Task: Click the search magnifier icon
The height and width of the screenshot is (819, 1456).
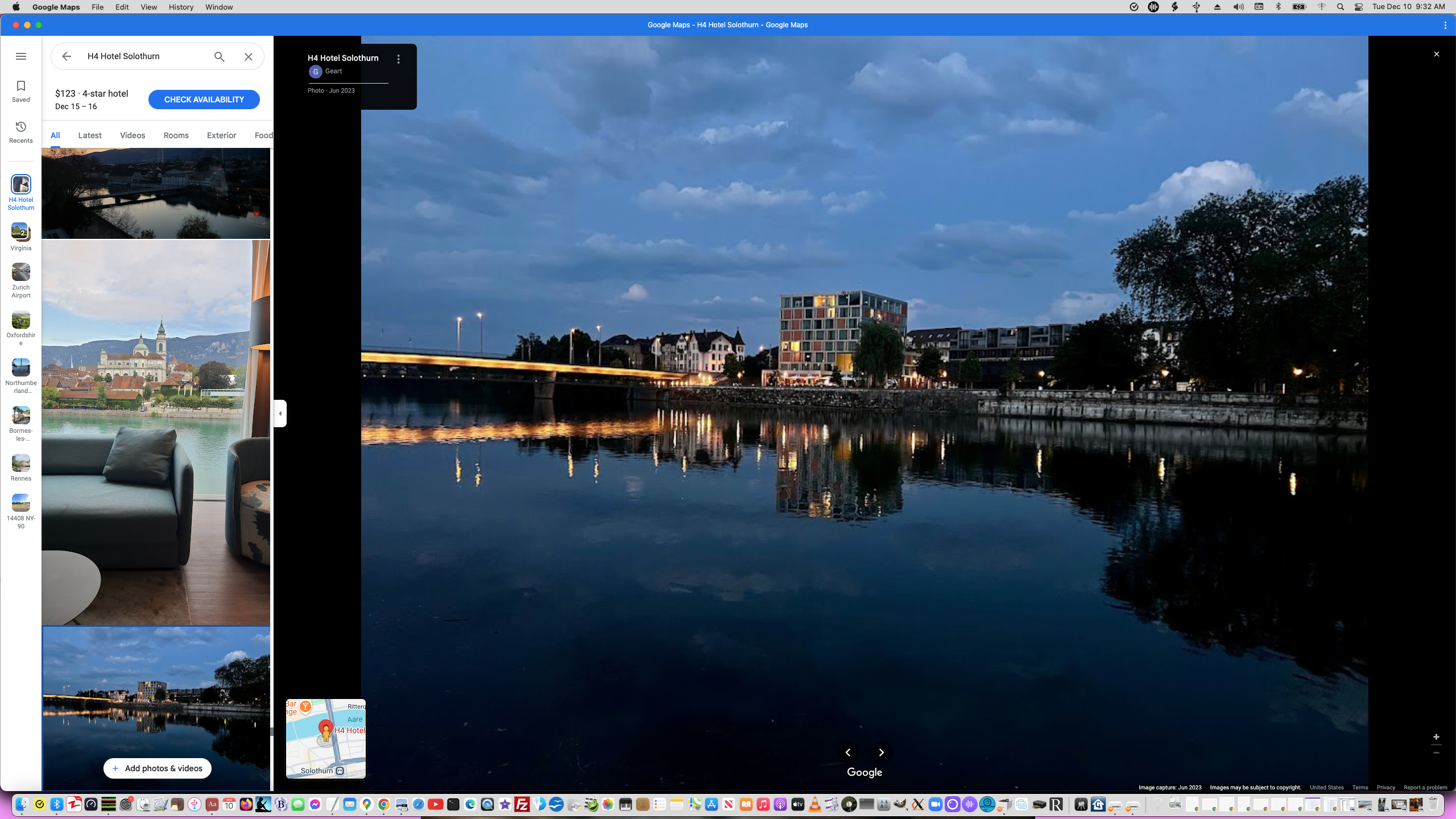Action: pos(220,56)
